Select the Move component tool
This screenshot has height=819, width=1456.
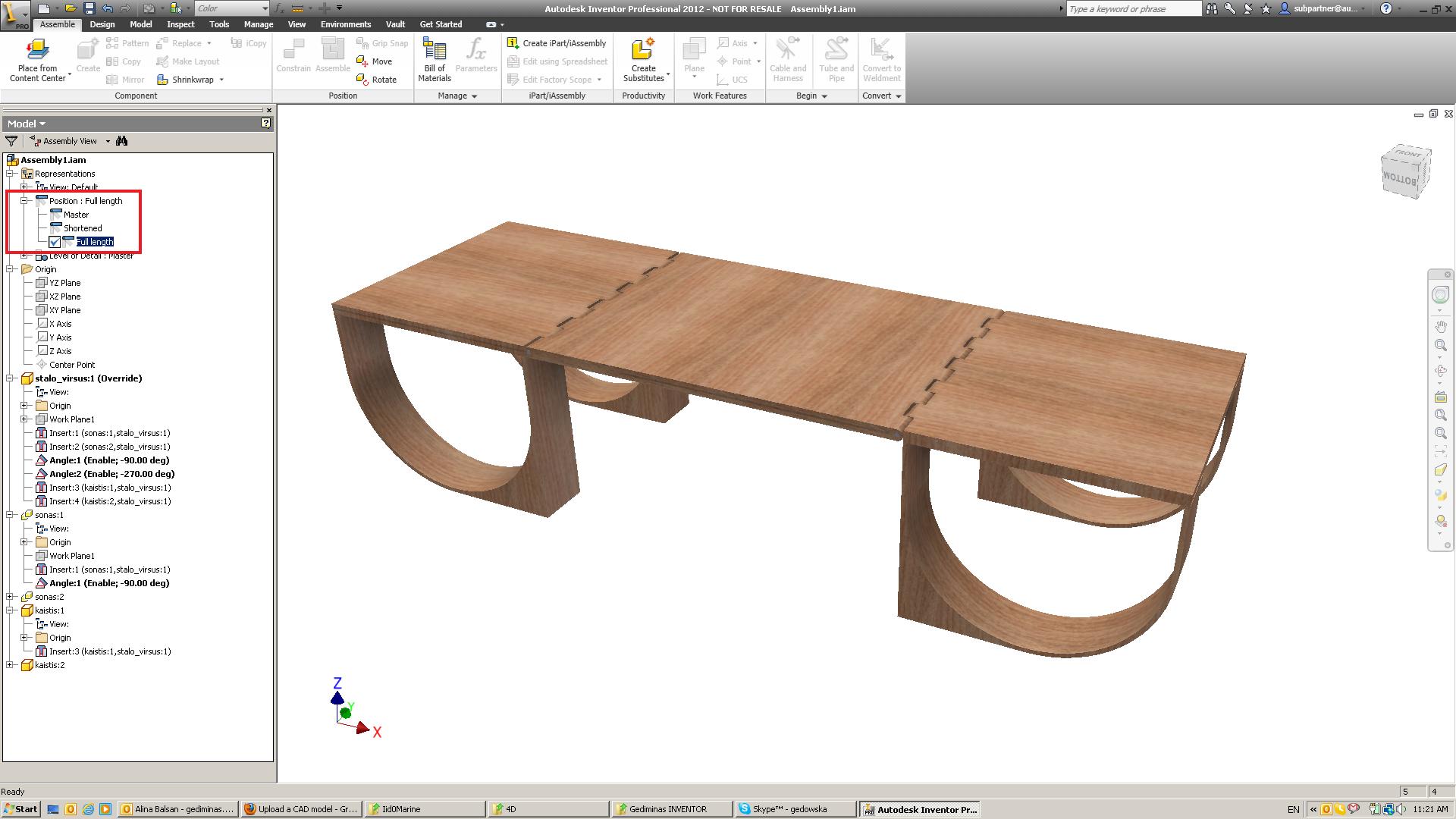(375, 61)
